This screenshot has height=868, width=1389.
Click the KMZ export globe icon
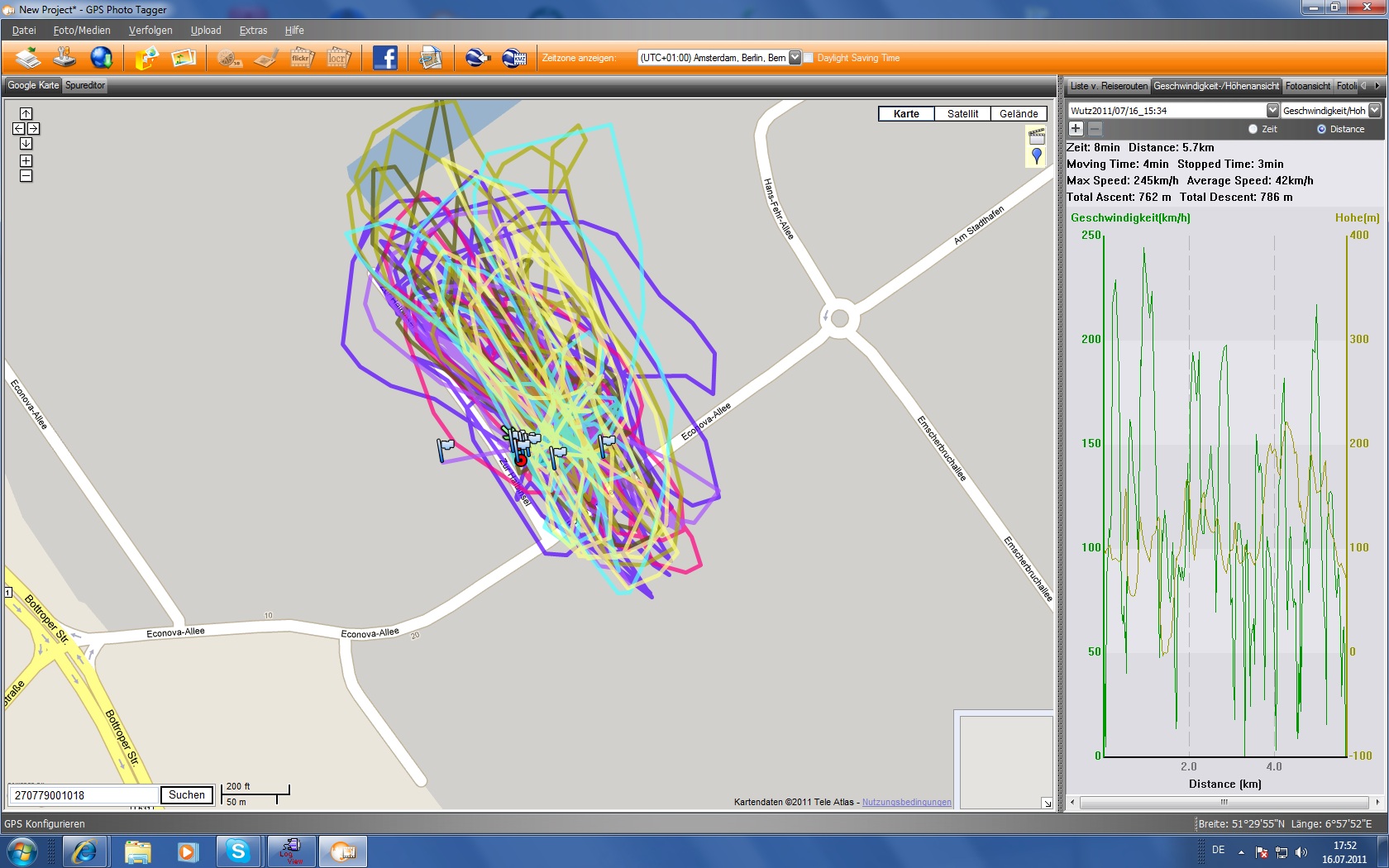coord(514,58)
